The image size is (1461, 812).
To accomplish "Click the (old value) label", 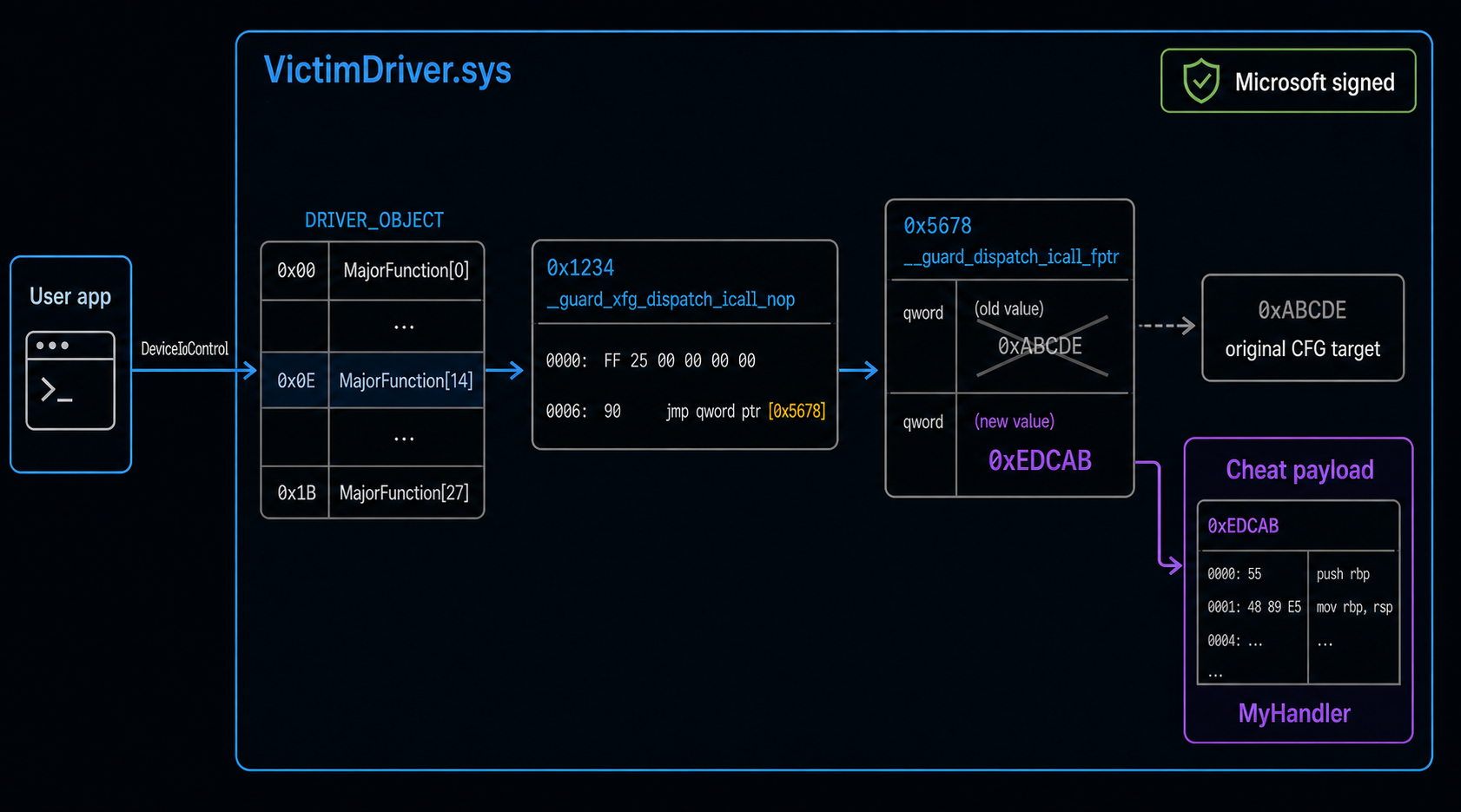I will (x=1009, y=308).
